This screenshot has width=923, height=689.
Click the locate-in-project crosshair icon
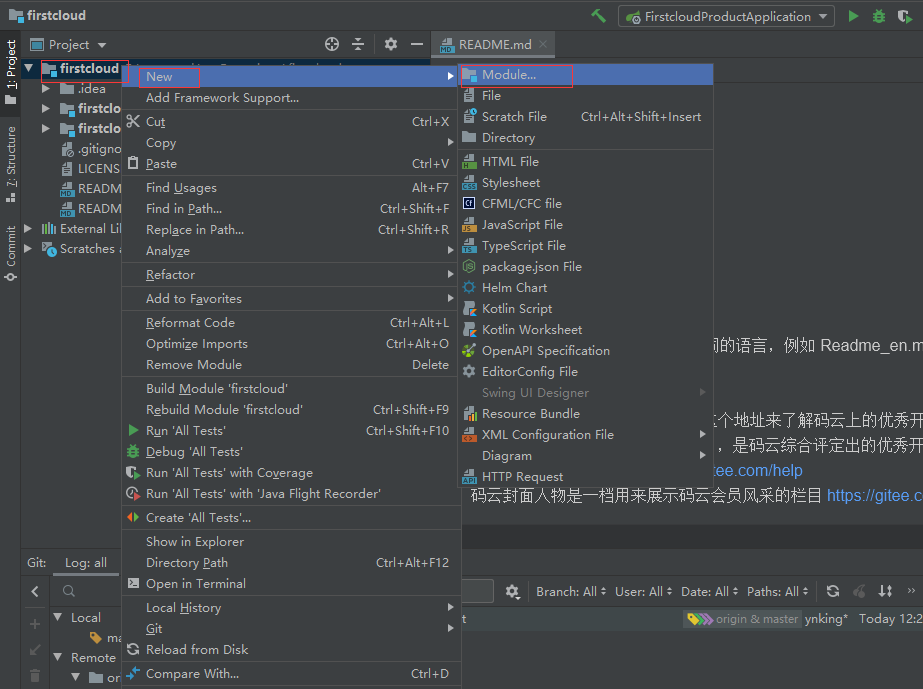332,44
